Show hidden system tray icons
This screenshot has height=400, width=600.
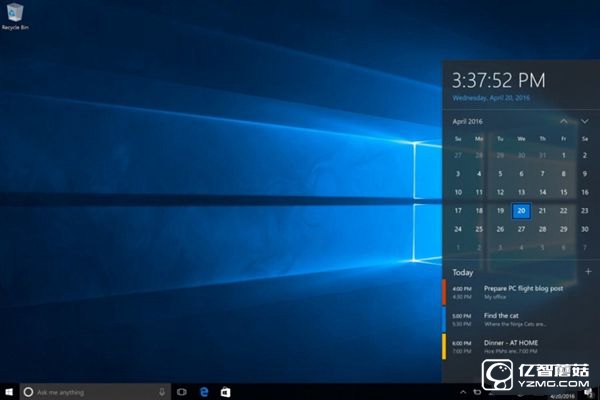point(464,392)
